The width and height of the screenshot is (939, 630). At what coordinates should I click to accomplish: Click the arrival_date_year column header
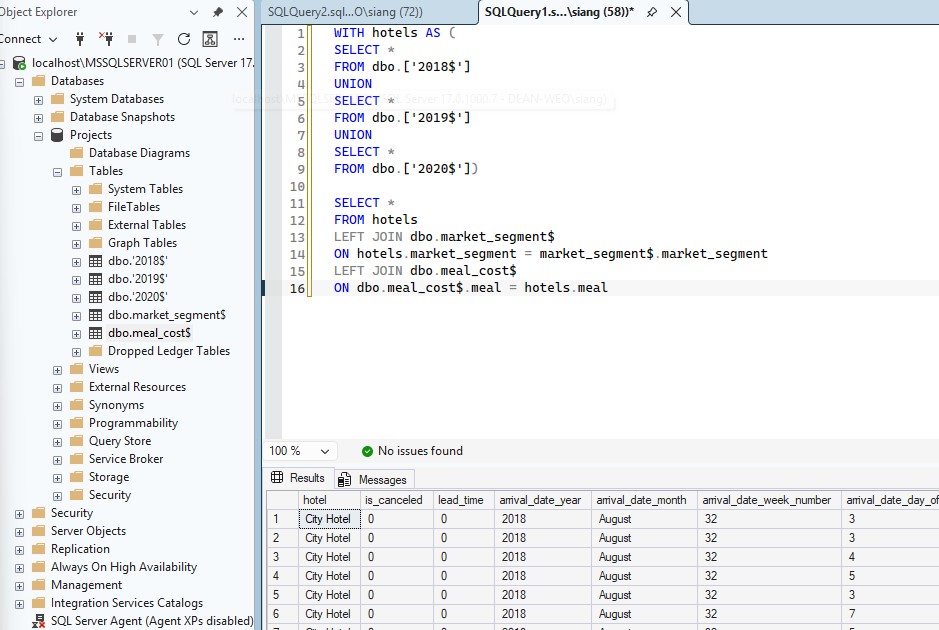click(543, 500)
